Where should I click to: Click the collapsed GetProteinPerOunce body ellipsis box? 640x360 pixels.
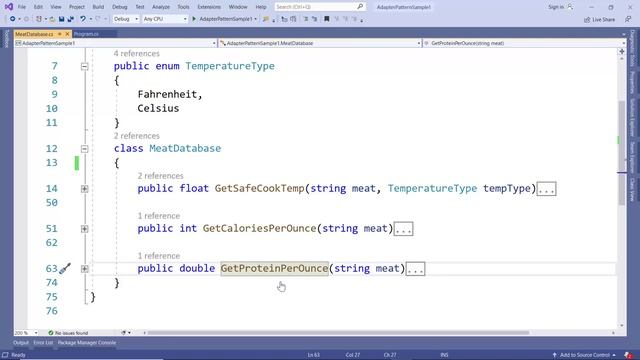point(415,269)
